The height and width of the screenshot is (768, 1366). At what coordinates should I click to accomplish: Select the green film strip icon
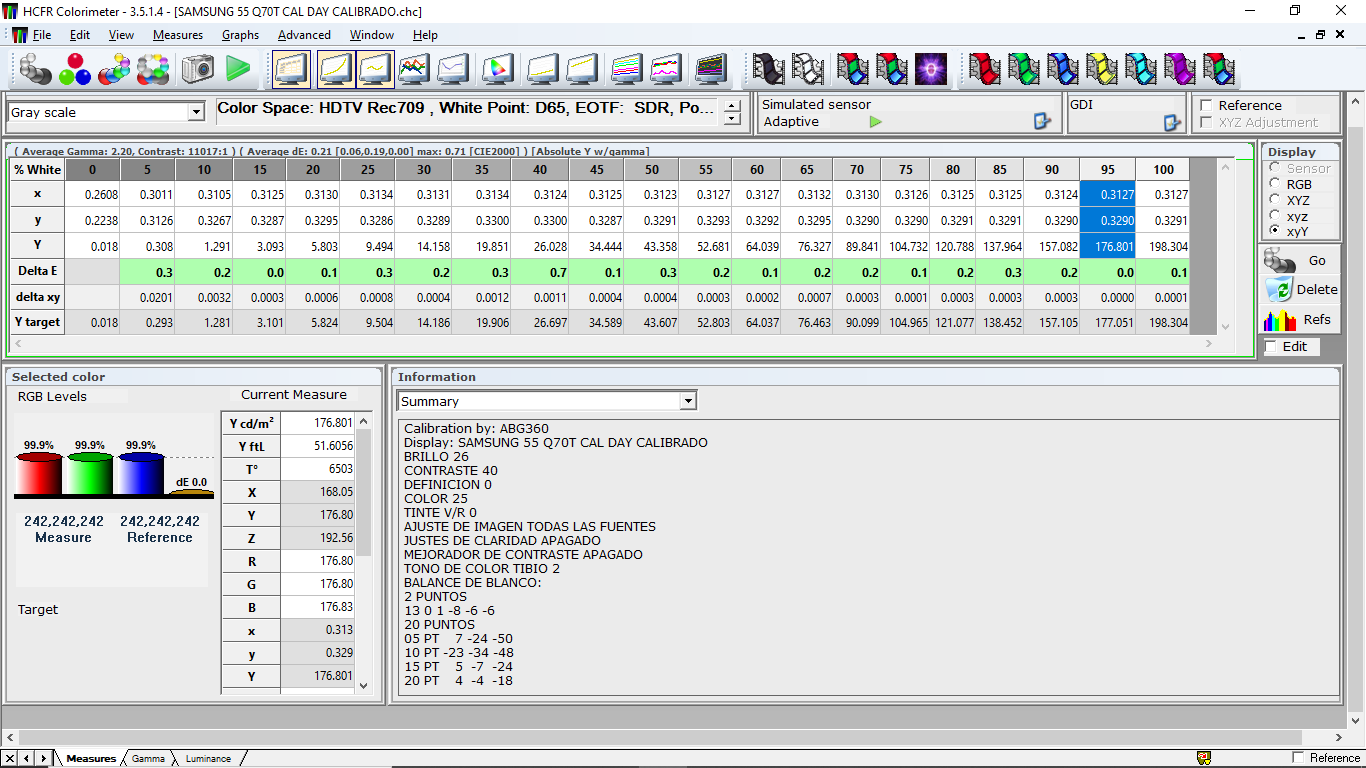coord(1024,68)
